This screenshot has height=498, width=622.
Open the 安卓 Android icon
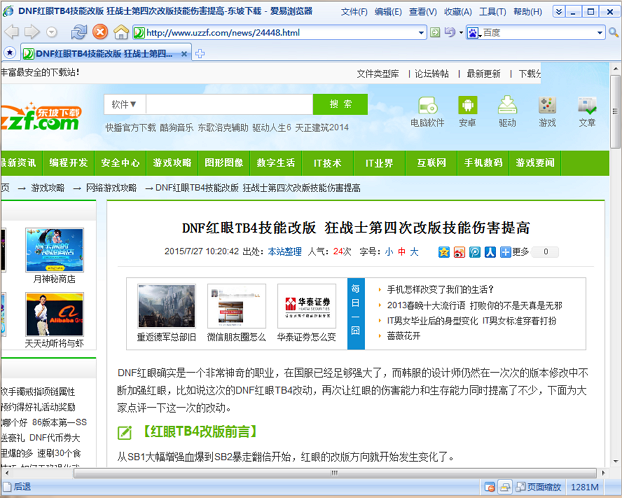467,112
